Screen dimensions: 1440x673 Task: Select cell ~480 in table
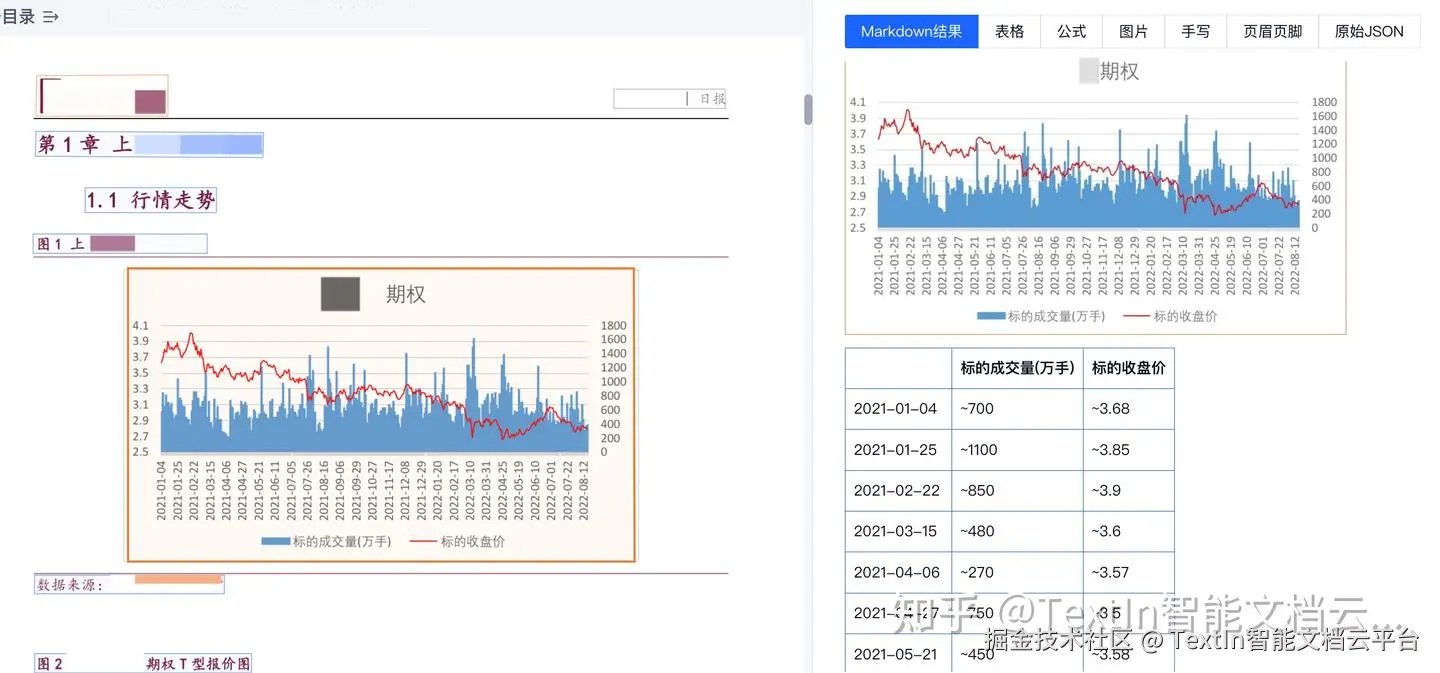point(1017,532)
